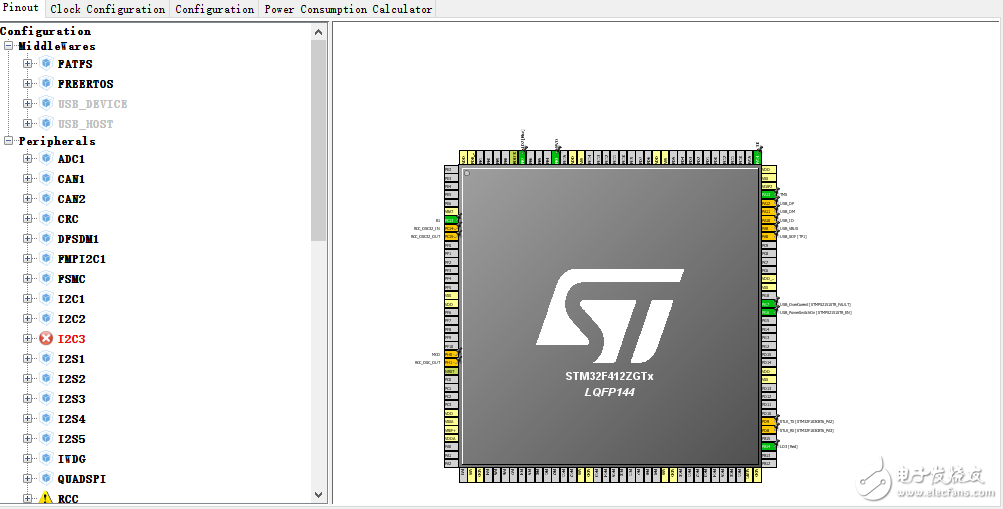1003x509 pixels.
Task: Expand the I2C3 peripheral node
Action: click(28, 338)
